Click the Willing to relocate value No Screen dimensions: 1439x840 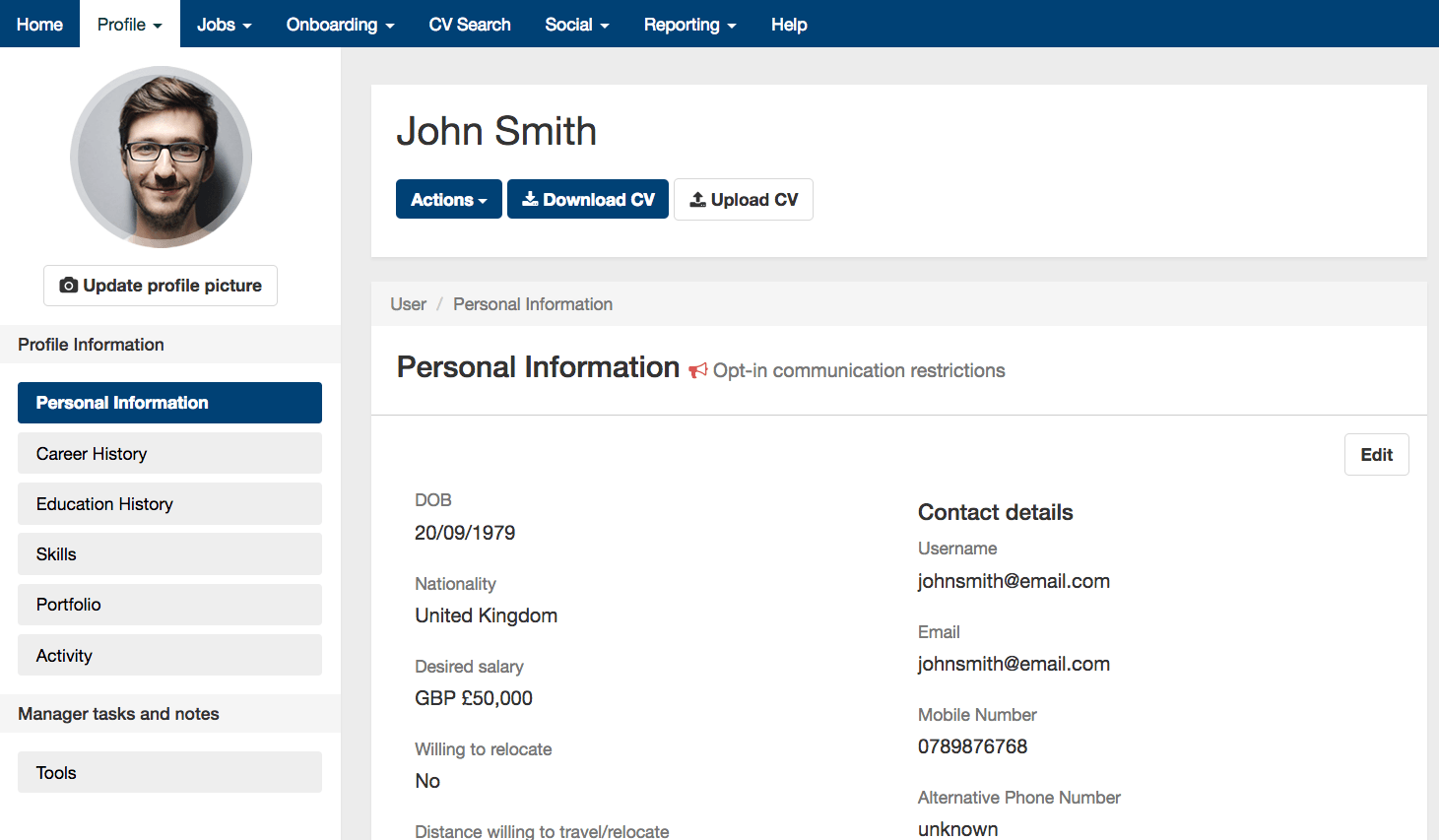427,781
